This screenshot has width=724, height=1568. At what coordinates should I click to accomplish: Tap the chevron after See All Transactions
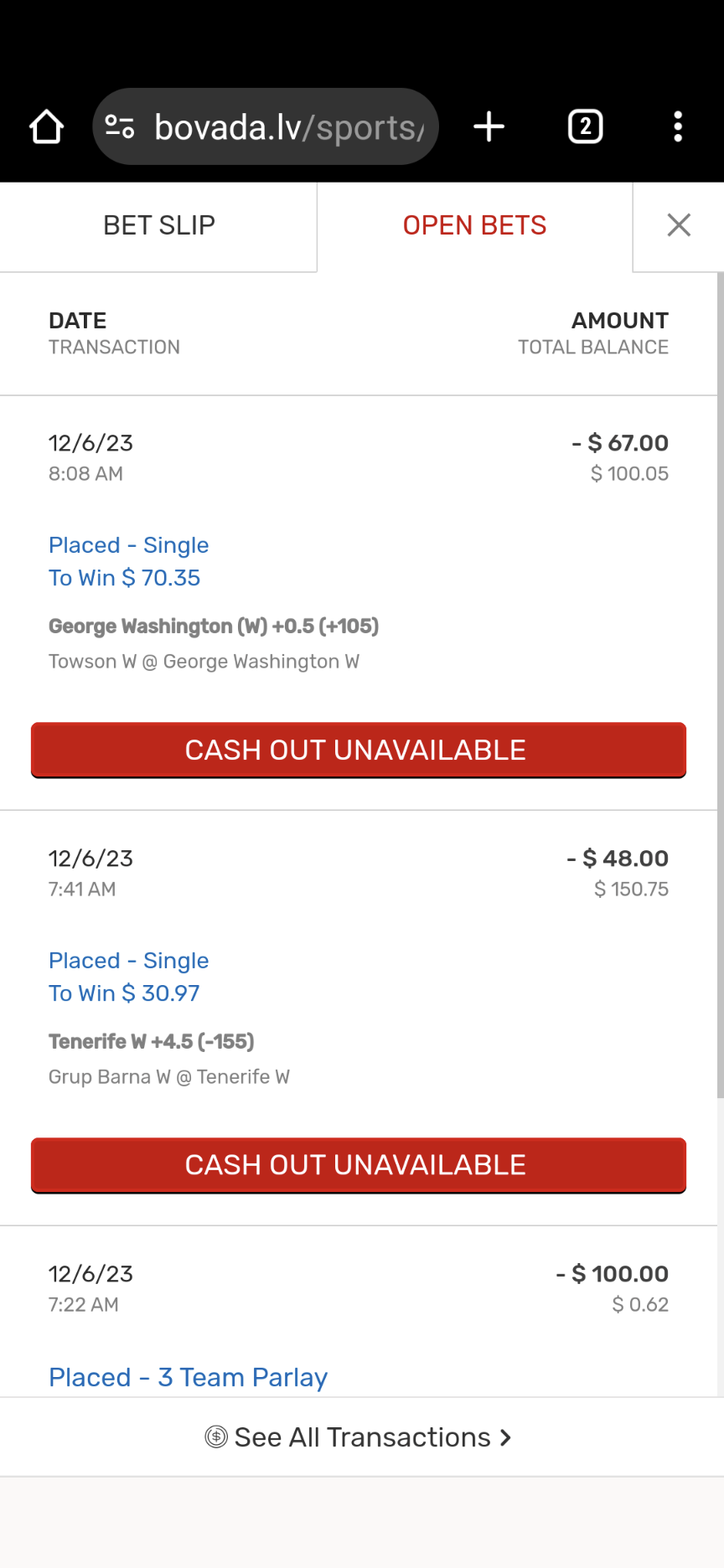[x=505, y=1437]
